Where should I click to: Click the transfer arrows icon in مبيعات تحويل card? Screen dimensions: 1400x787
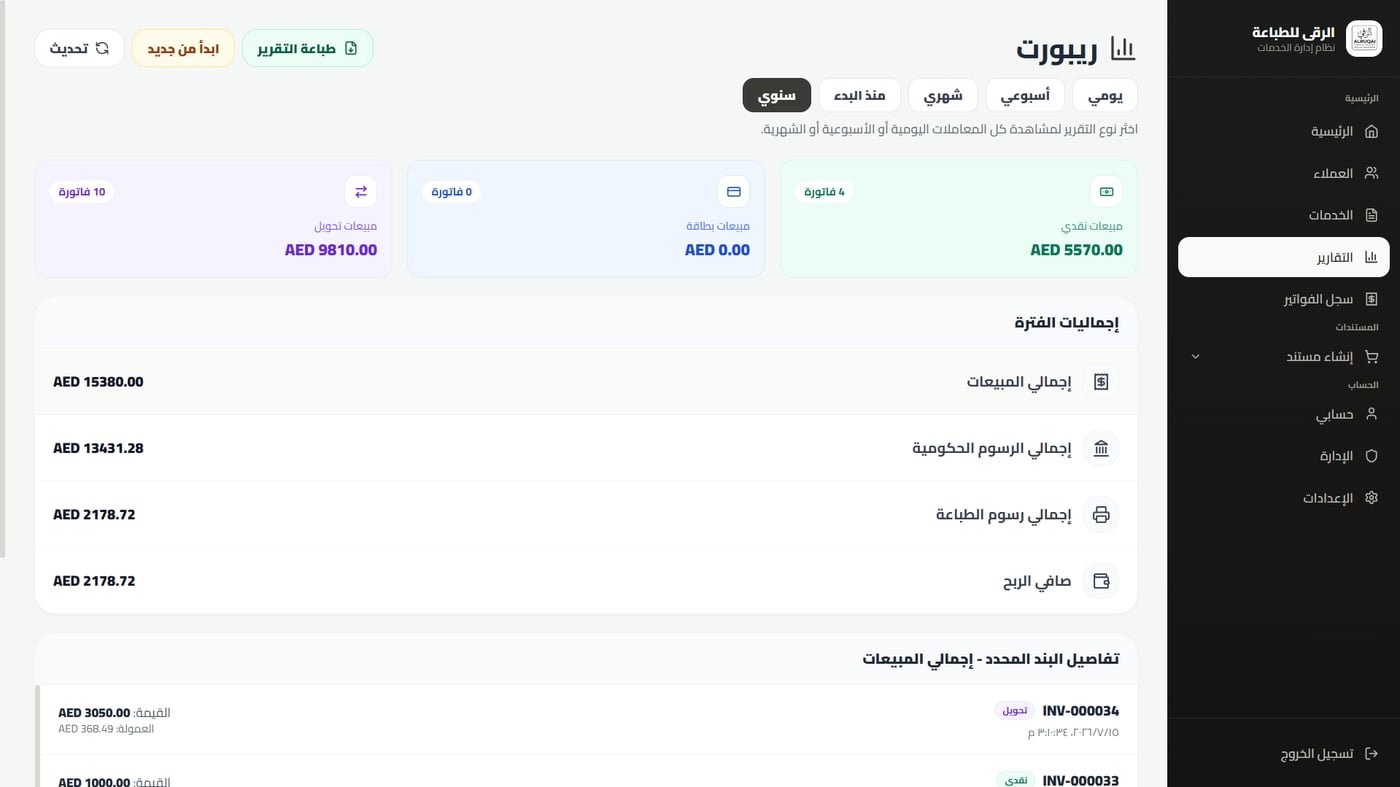(x=361, y=192)
